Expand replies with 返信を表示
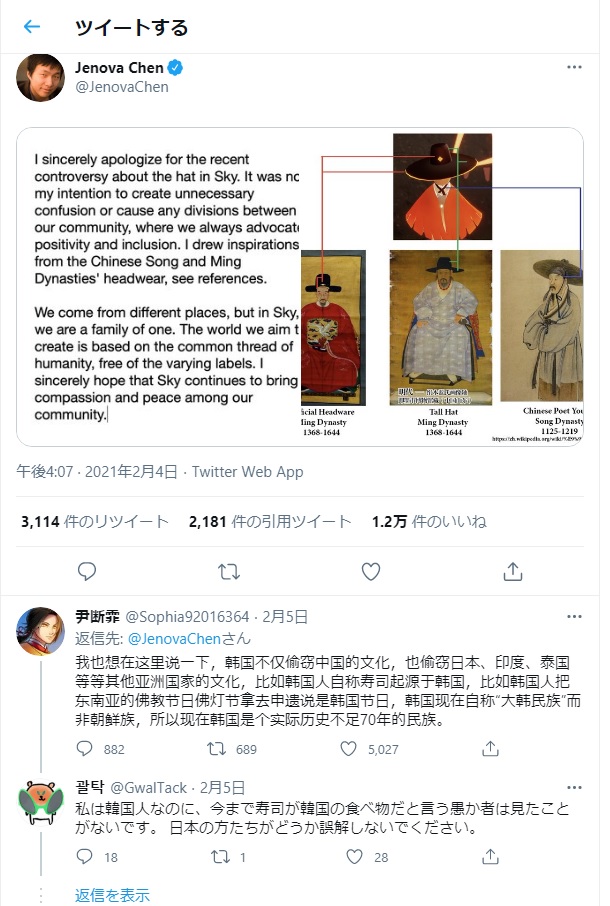The image size is (610, 906). tap(112, 895)
